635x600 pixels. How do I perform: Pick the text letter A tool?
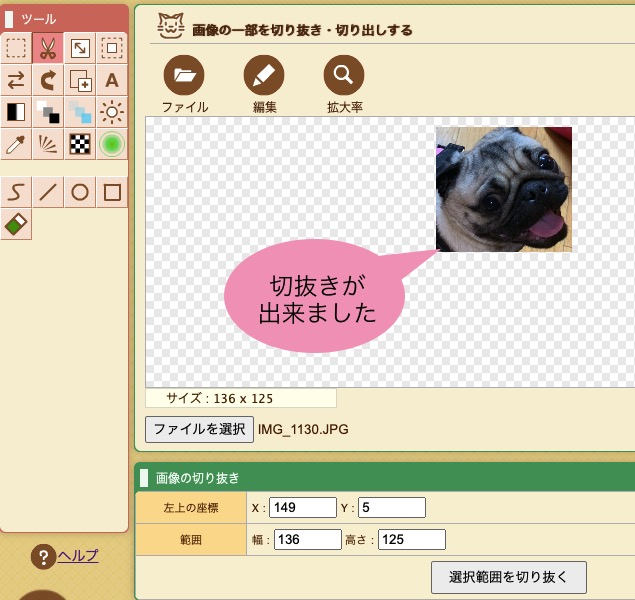[x=112, y=80]
